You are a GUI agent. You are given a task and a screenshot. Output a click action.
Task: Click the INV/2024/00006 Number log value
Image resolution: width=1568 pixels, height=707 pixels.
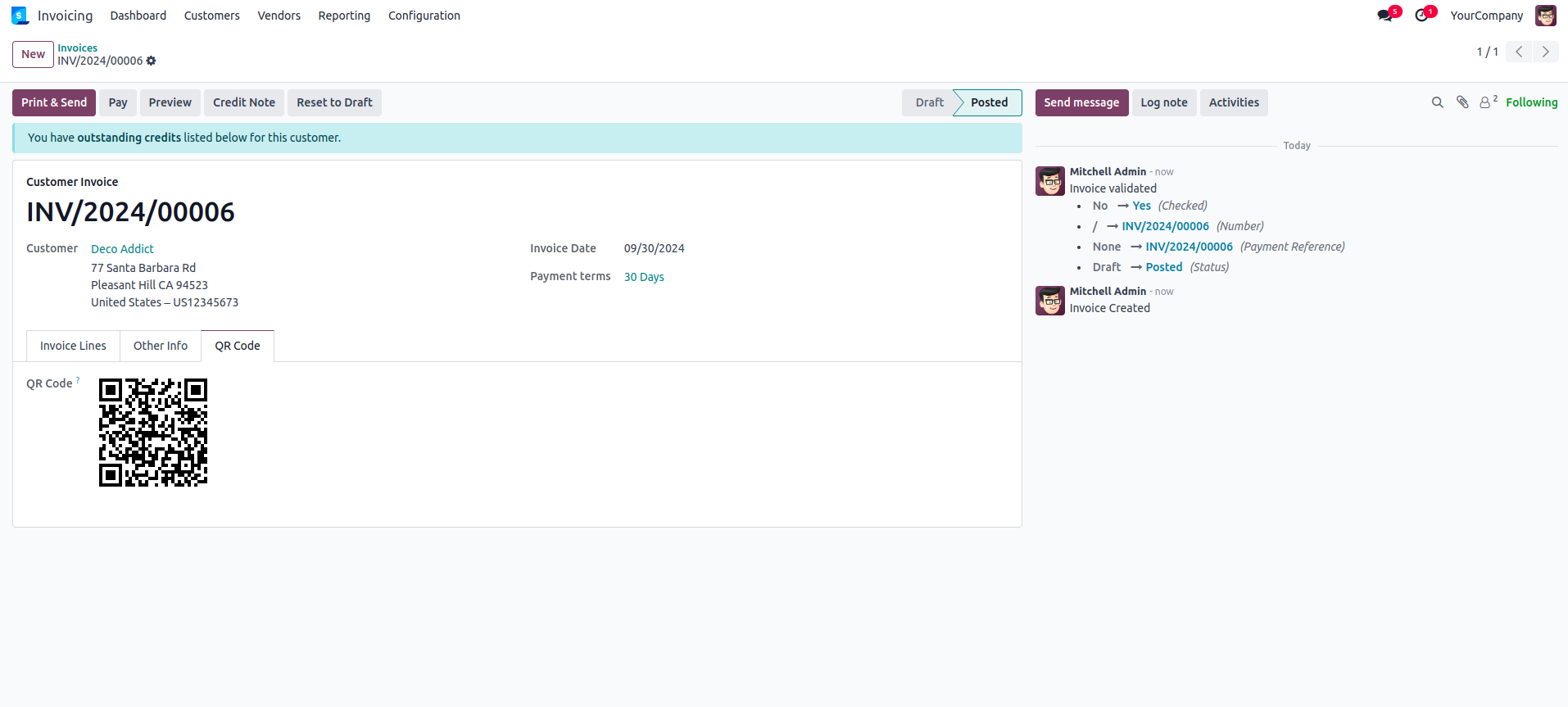1166,226
